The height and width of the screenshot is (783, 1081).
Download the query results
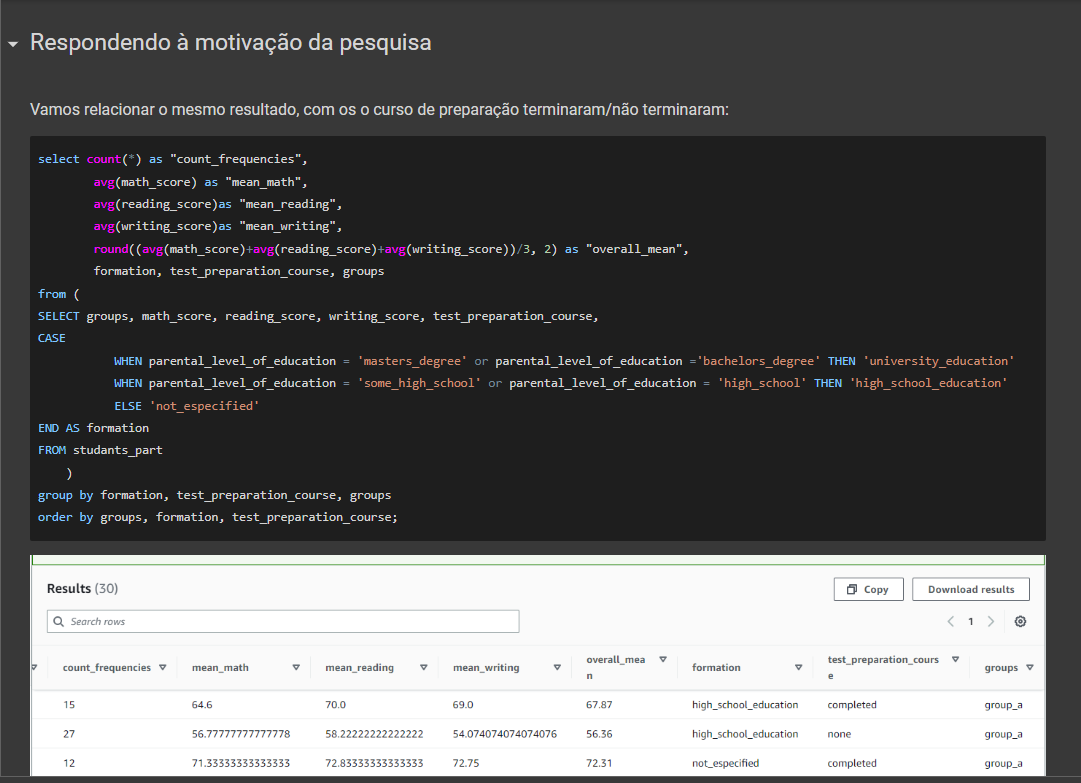coord(971,589)
